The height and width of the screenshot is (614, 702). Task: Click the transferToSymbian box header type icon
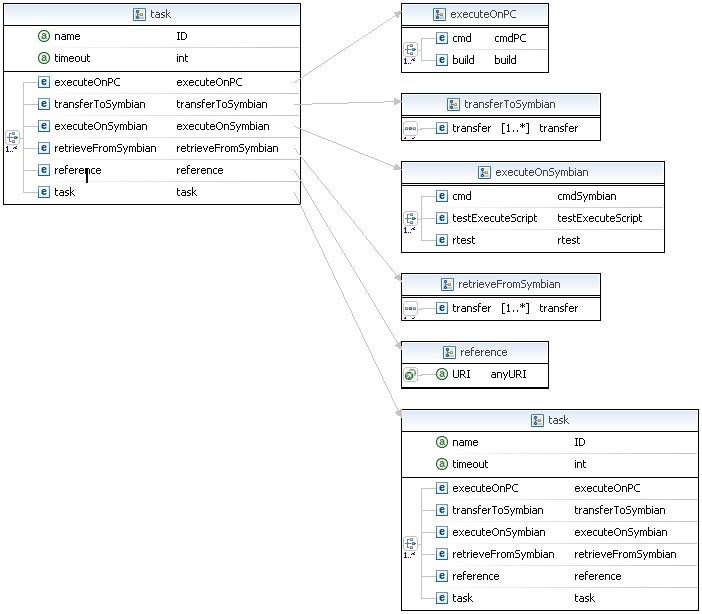pos(453,104)
